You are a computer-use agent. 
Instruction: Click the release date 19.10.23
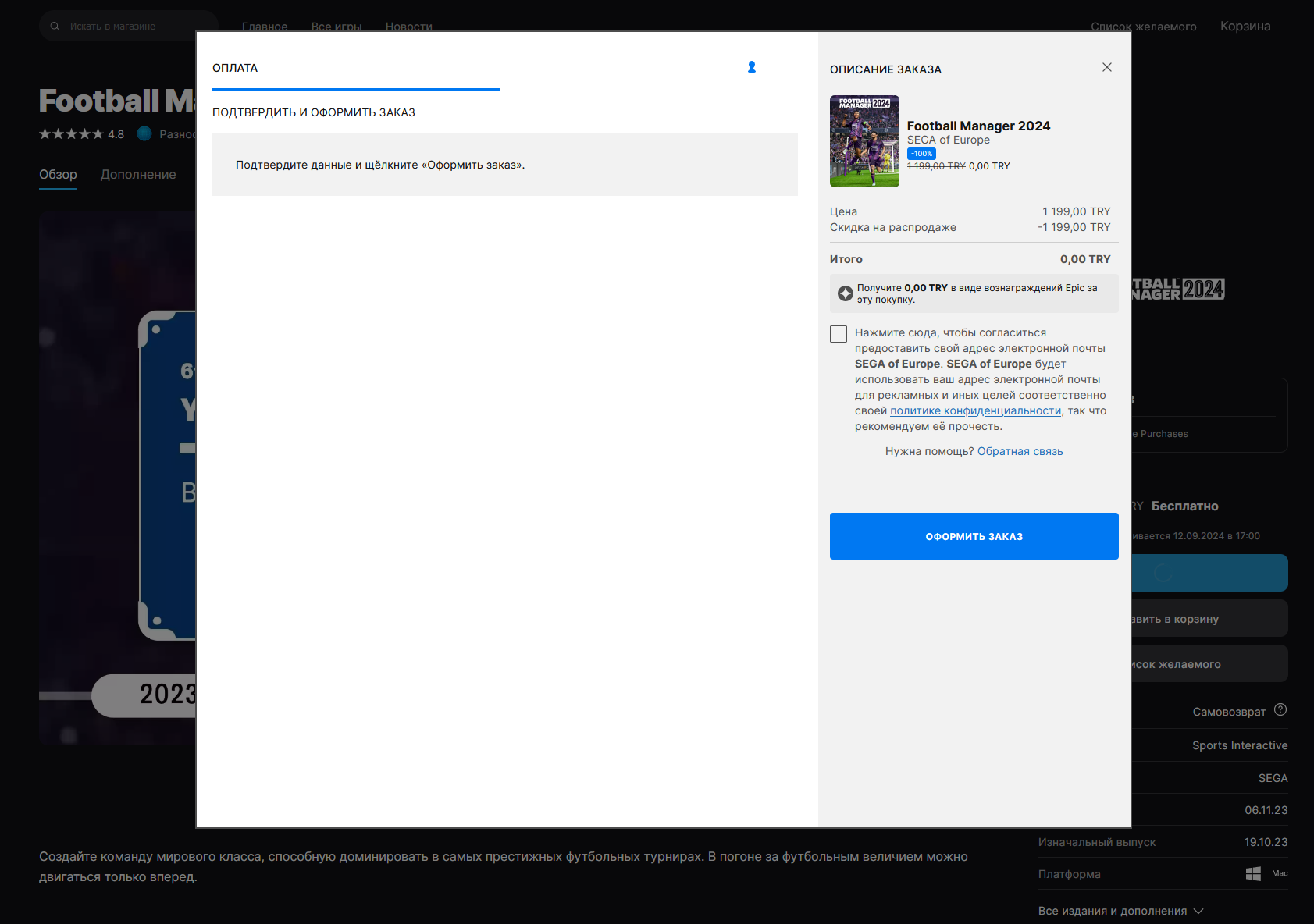[1266, 843]
